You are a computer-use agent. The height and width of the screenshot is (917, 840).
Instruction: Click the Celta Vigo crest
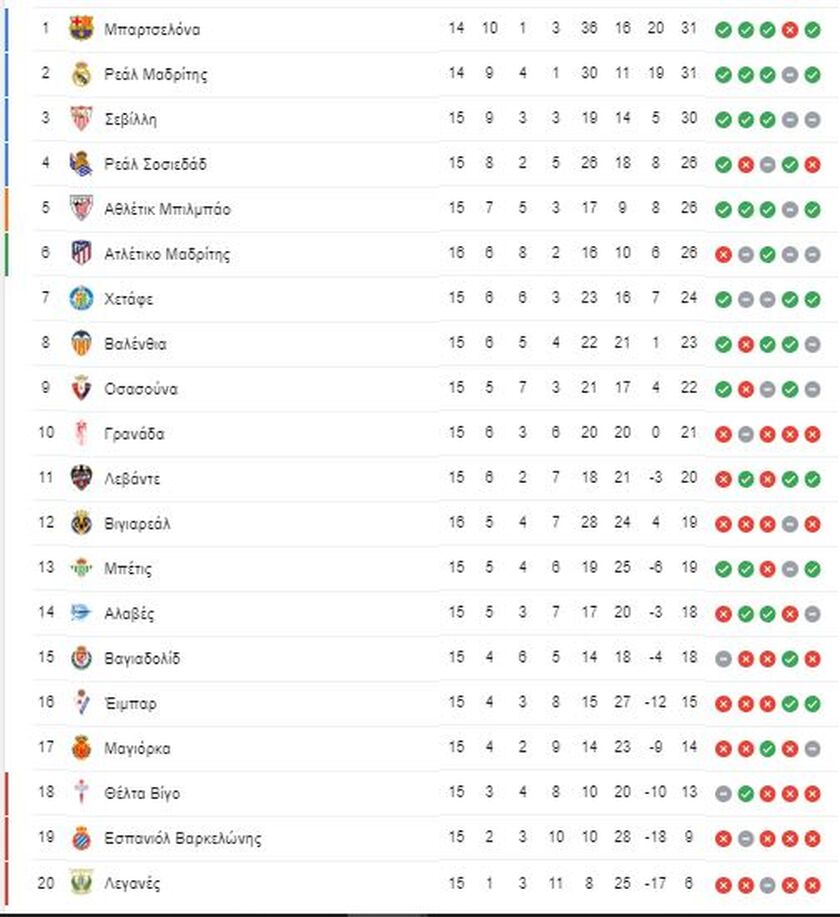tap(81, 793)
